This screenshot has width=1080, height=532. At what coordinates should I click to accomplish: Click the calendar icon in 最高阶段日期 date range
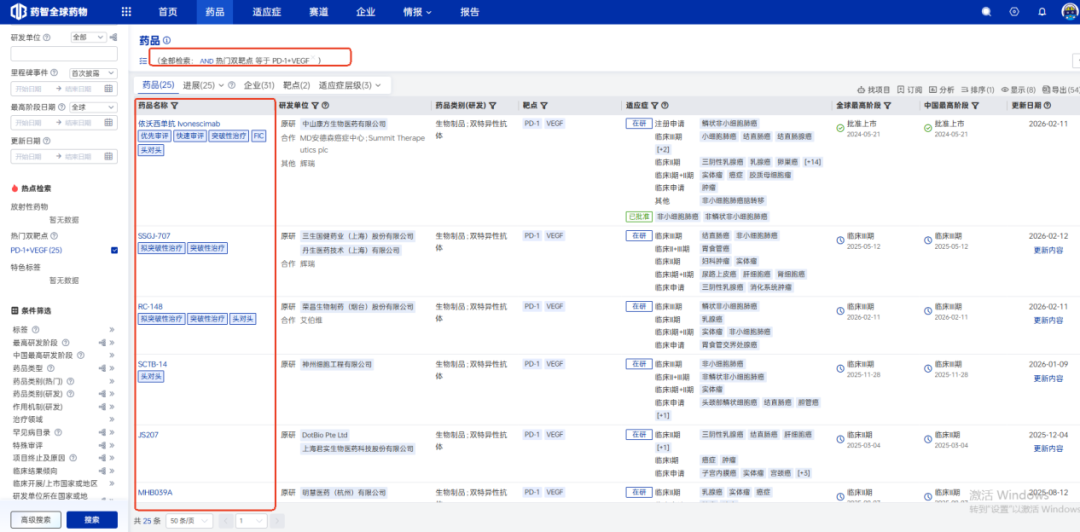[x=108, y=123]
